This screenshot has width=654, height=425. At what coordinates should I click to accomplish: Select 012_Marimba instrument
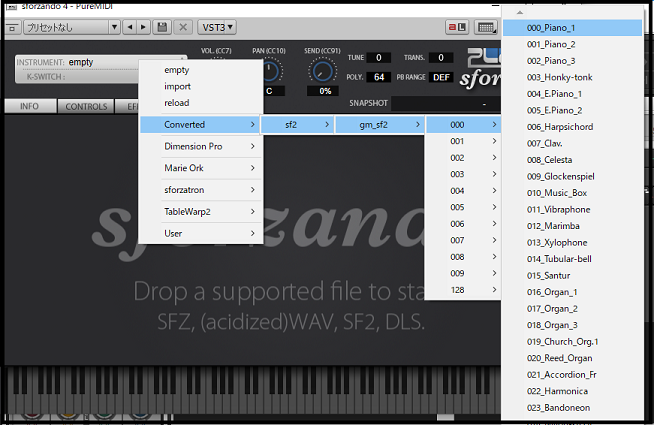coord(572,226)
